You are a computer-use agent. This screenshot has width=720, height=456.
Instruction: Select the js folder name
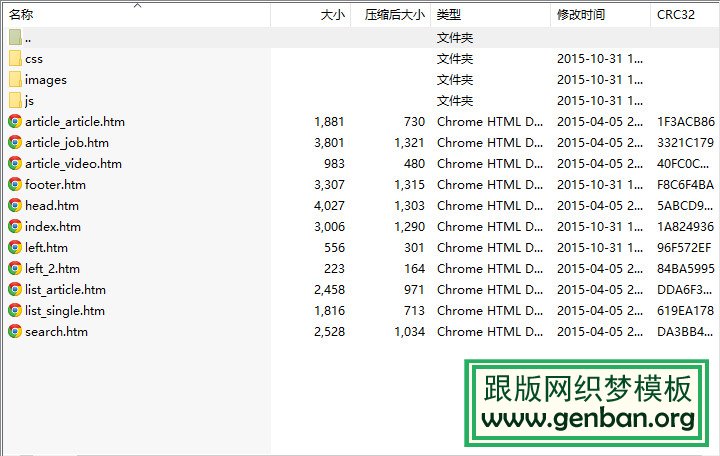click(x=29, y=101)
